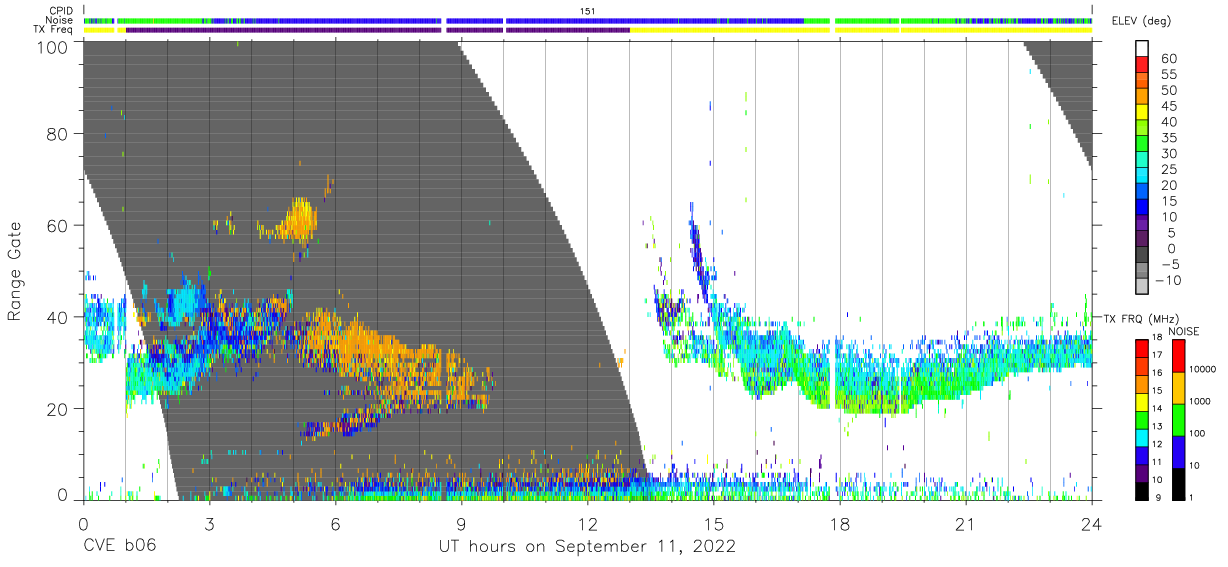Click the '1000' label on NOISE colorbar
The image size is (1228, 567).
click(x=1198, y=401)
